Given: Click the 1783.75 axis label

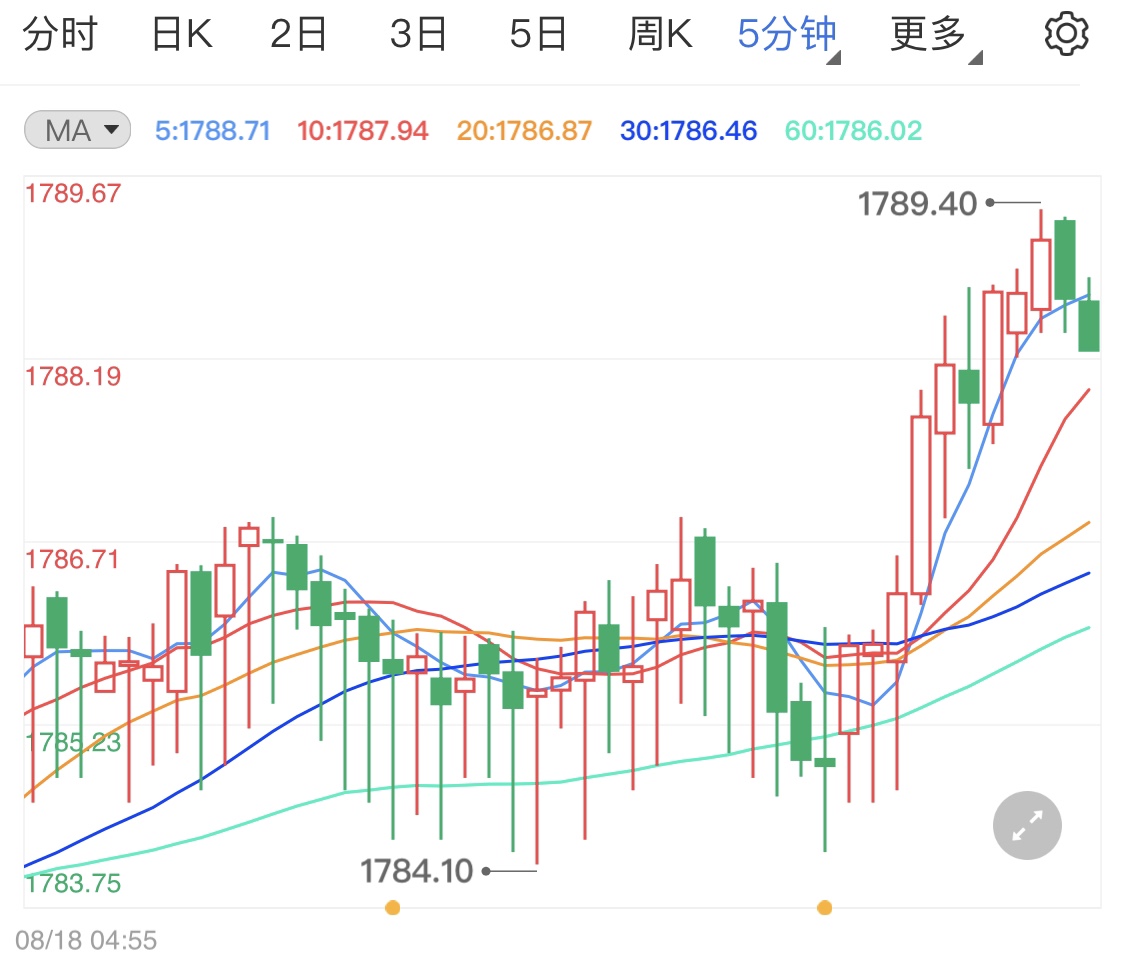Looking at the screenshot, I should pyautogui.click(x=73, y=883).
